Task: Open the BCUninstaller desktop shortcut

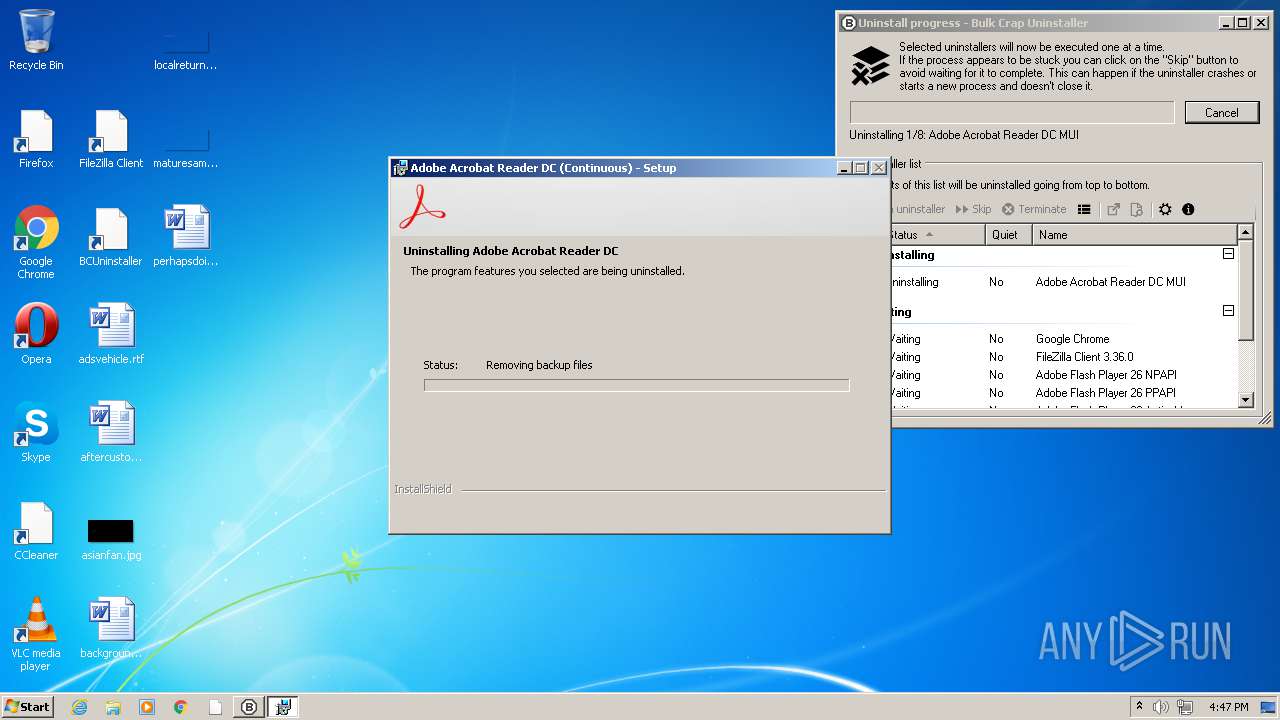Action: 111,237
